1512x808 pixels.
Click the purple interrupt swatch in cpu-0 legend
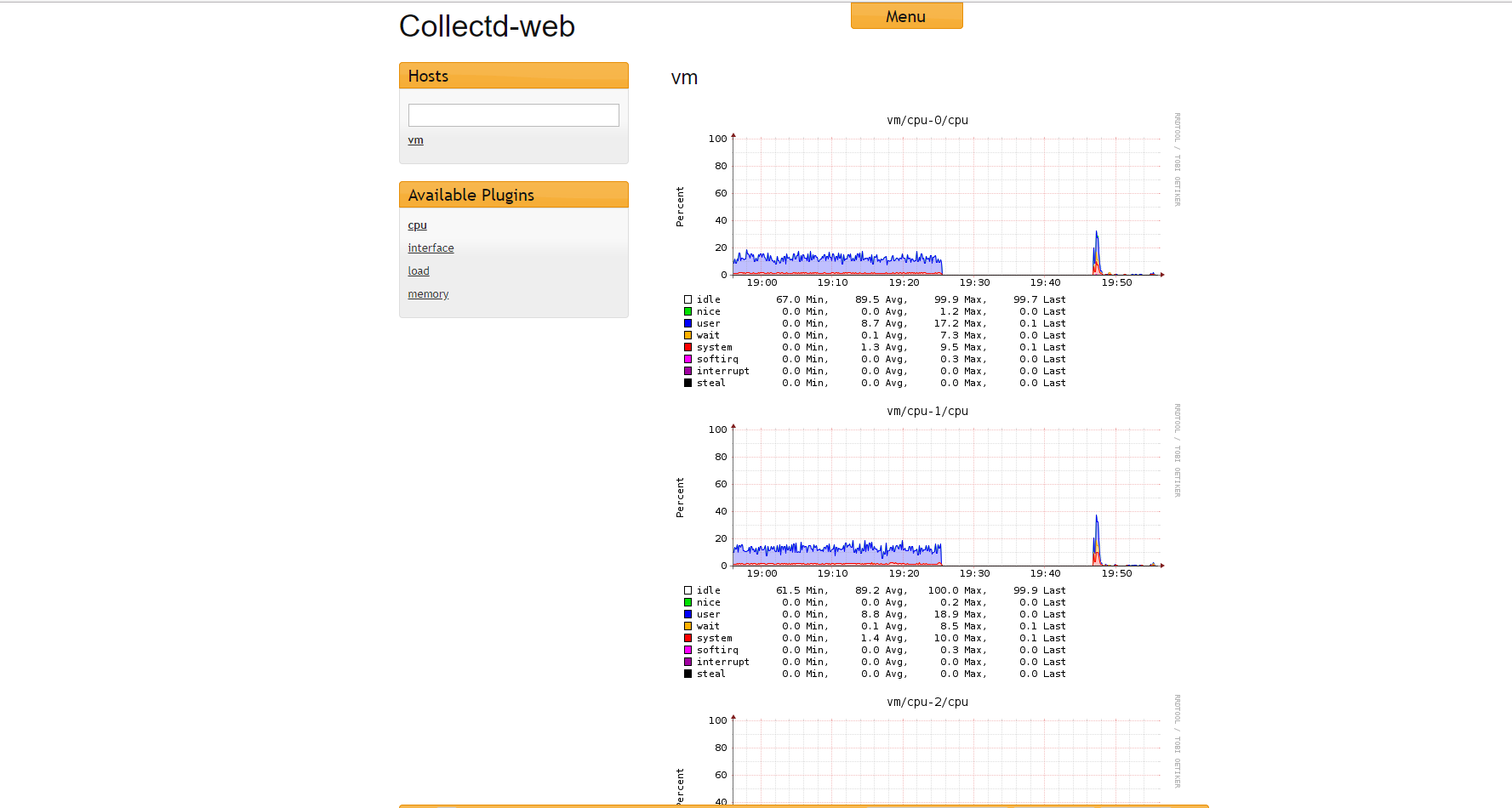[688, 371]
